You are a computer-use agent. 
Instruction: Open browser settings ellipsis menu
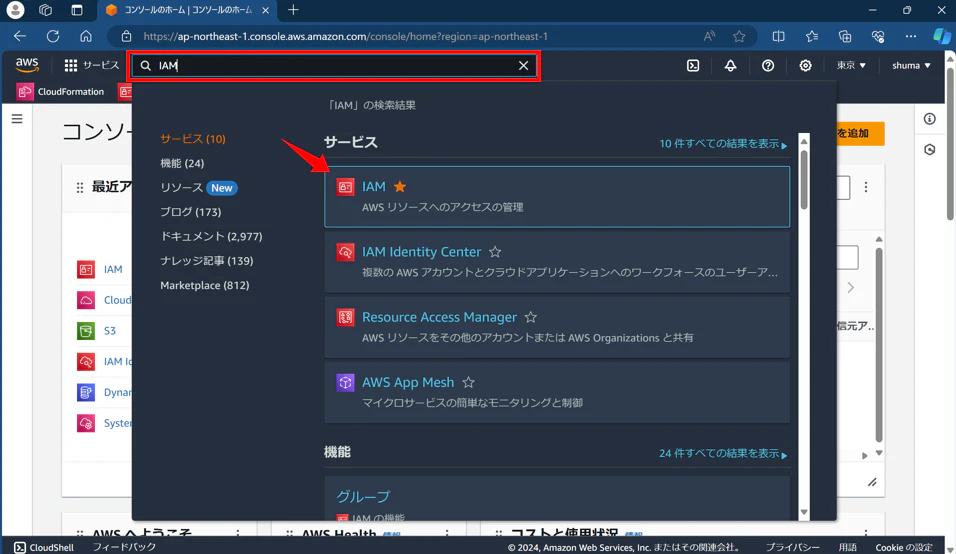tap(911, 36)
